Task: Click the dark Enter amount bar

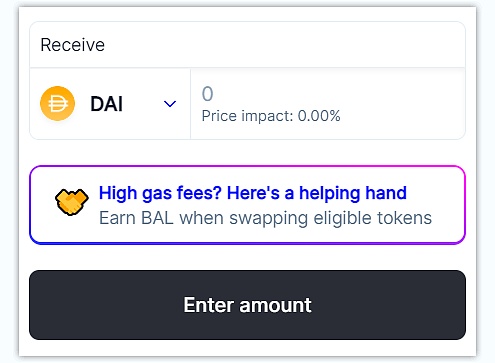Action: tap(247, 305)
